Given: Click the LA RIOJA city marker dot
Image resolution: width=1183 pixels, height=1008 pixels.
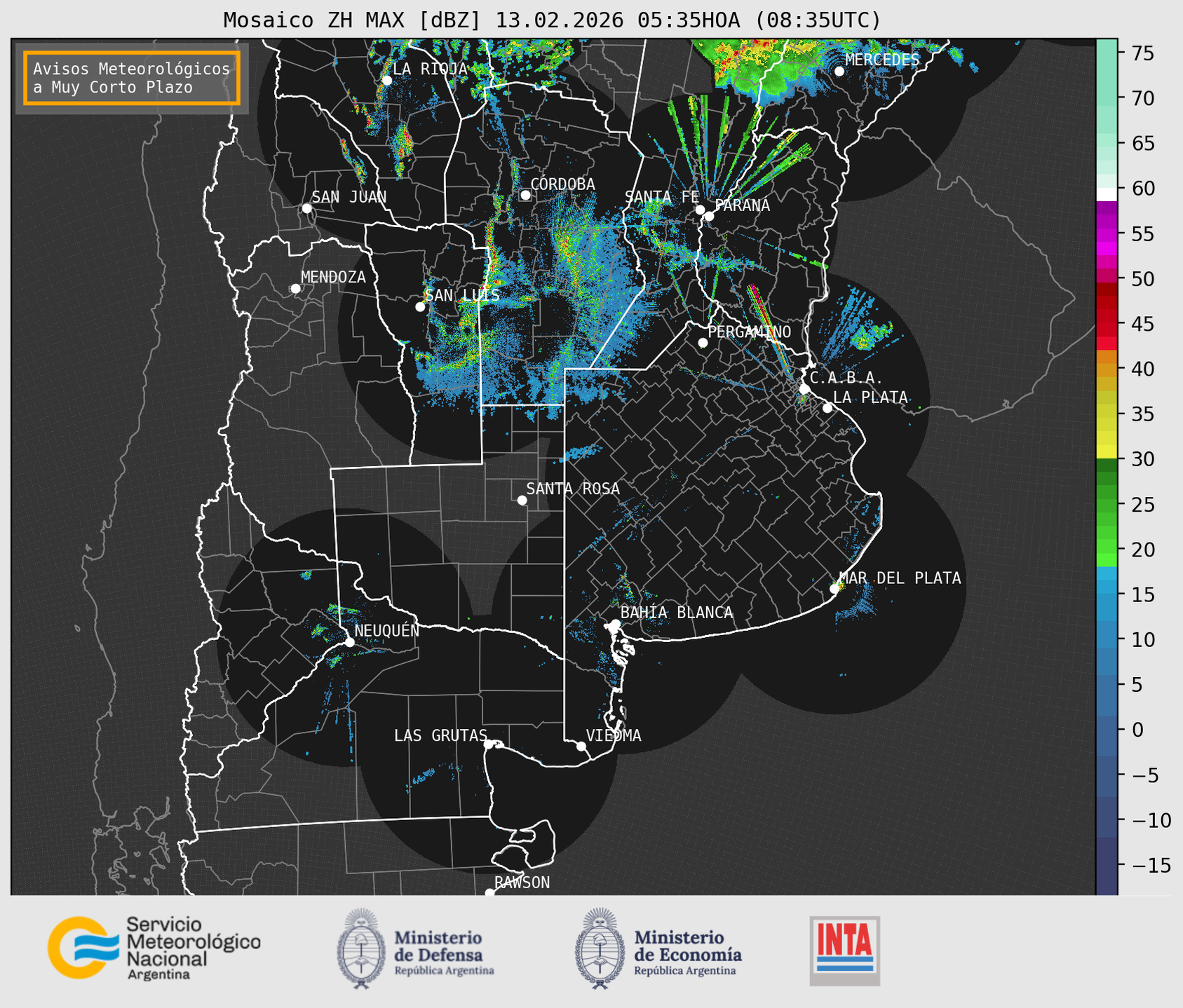Looking at the screenshot, I should 386,81.
